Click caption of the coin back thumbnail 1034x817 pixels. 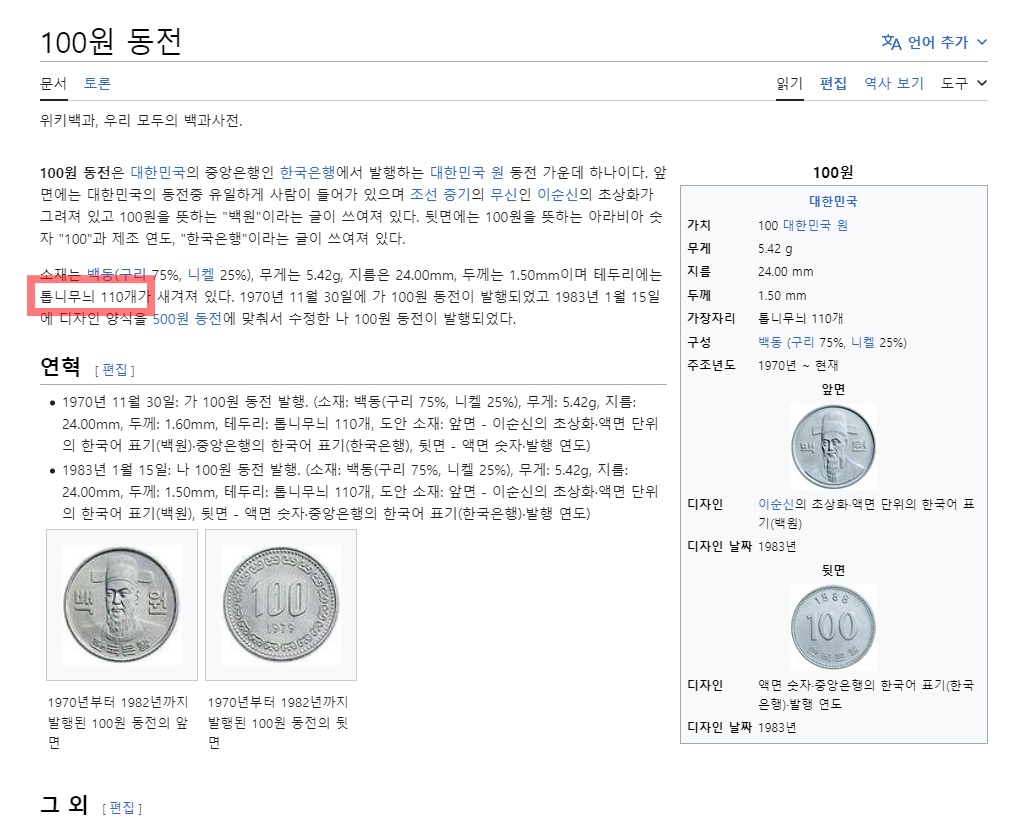click(x=278, y=723)
